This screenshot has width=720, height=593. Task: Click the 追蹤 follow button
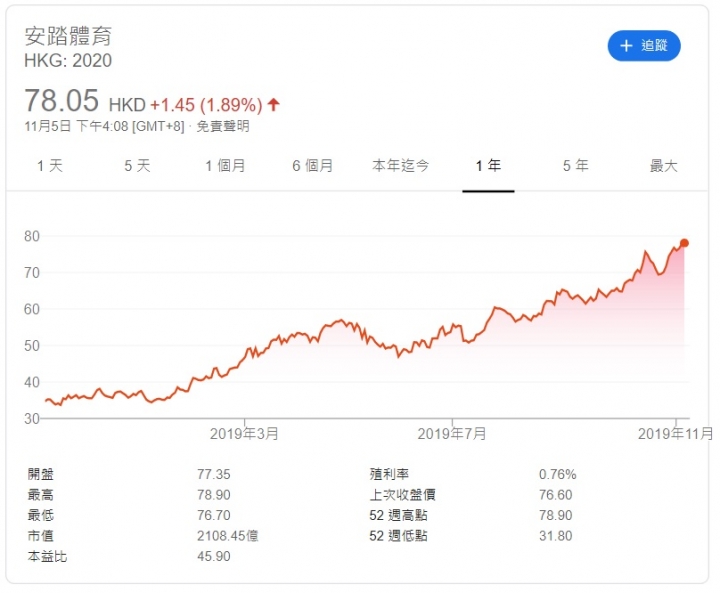pyautogui.click(x=644, y=45)
